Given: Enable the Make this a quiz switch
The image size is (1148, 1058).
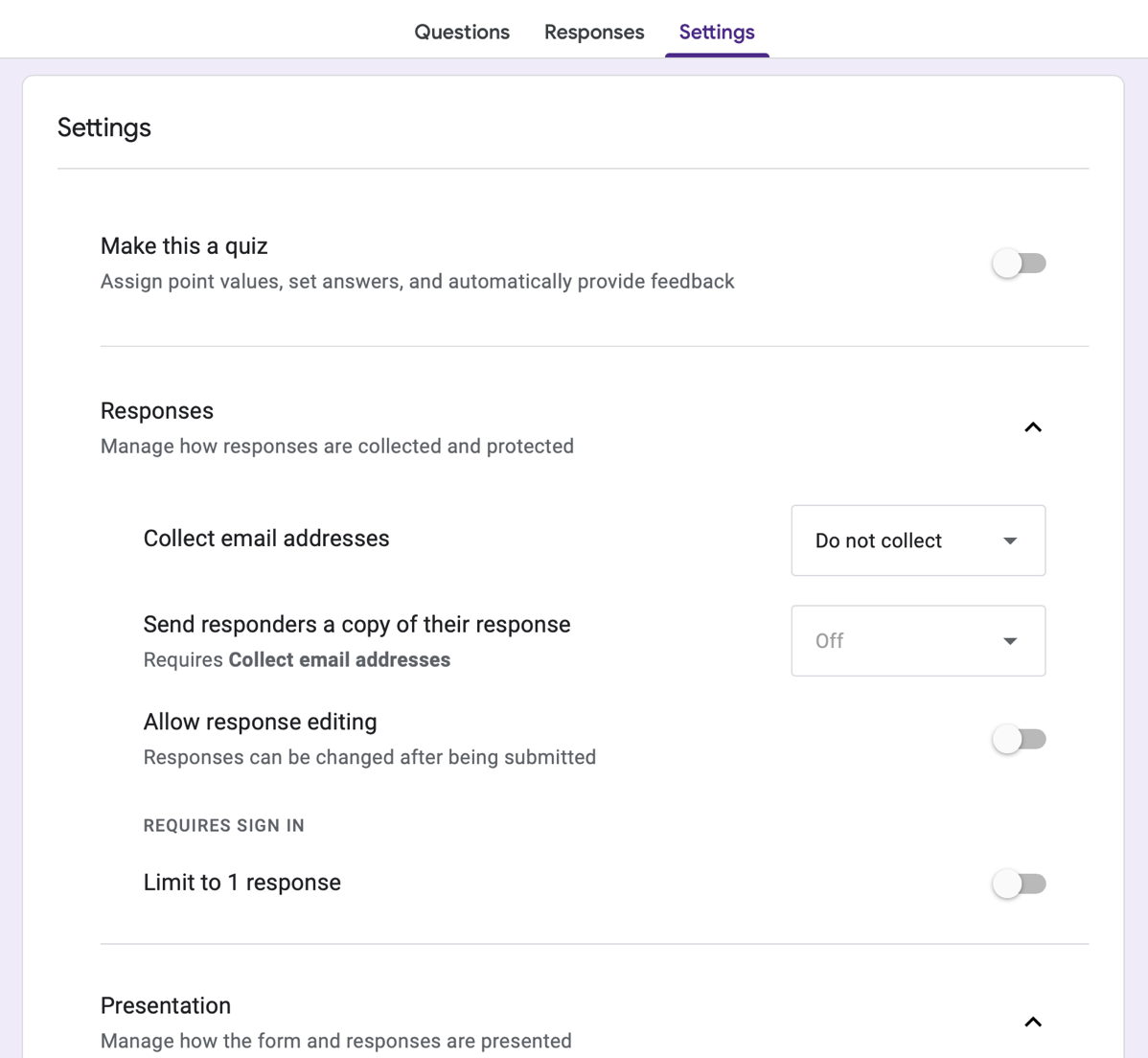Looking at the screenshot, I should [x=1019, y=264].
